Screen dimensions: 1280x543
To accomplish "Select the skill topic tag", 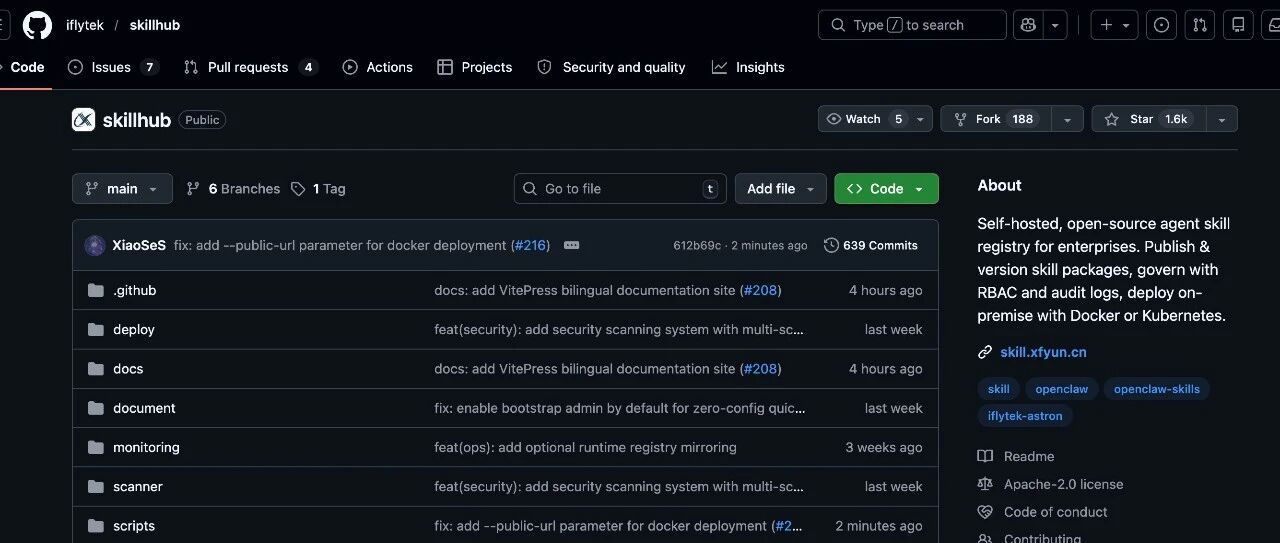I will (999, 389).
